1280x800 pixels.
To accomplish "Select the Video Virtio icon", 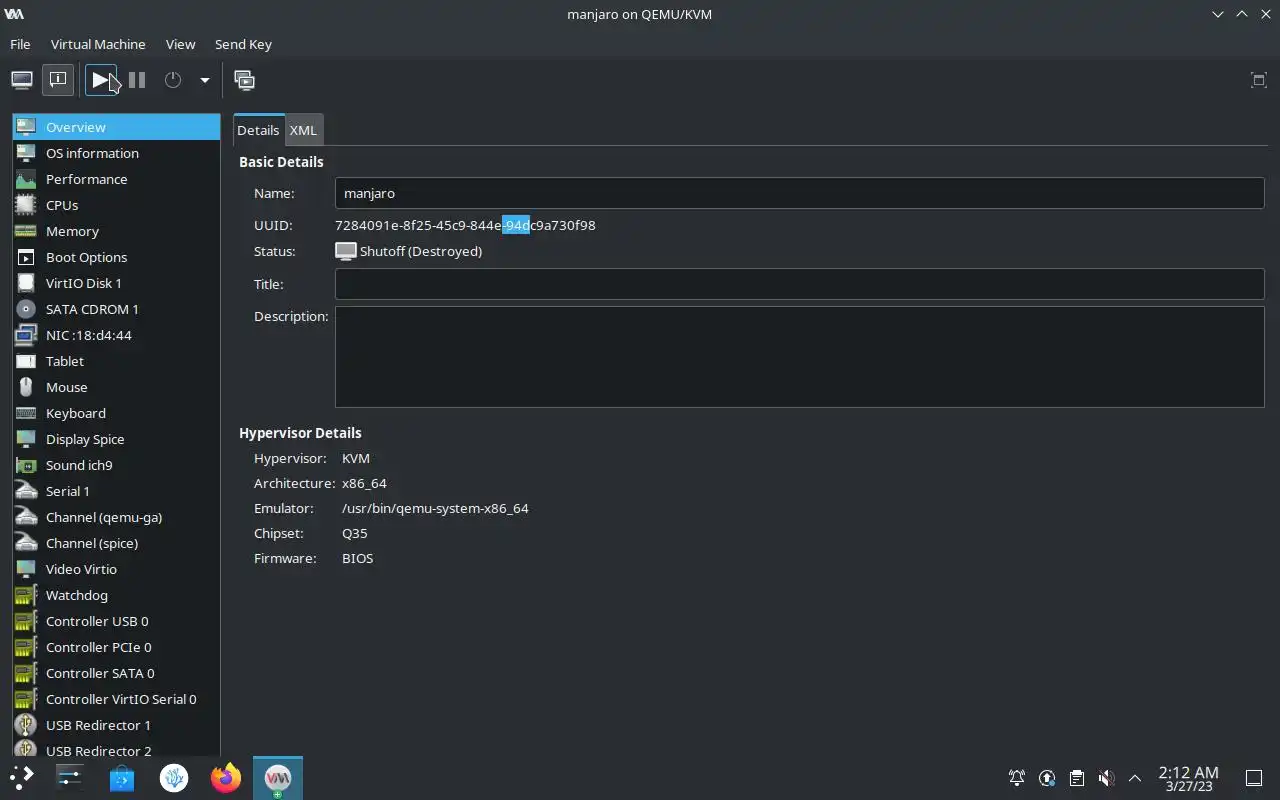I will tap(26, 569).
